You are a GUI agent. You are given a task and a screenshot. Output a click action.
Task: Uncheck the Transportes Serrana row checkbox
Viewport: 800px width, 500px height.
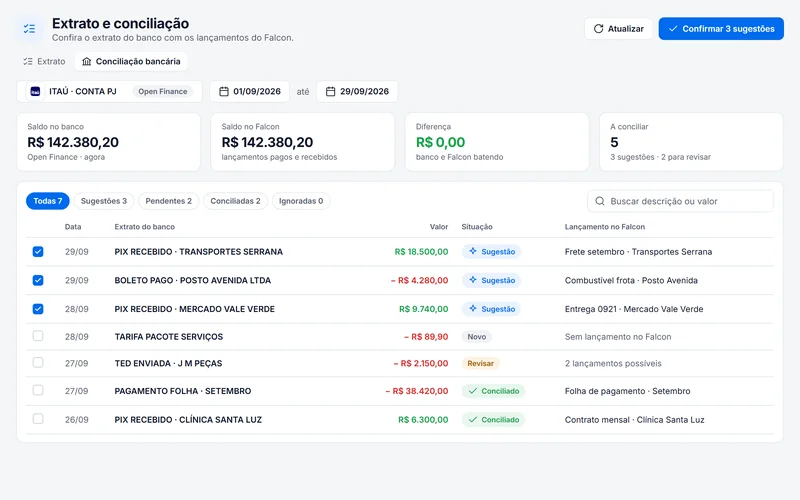tap(38, 252)
